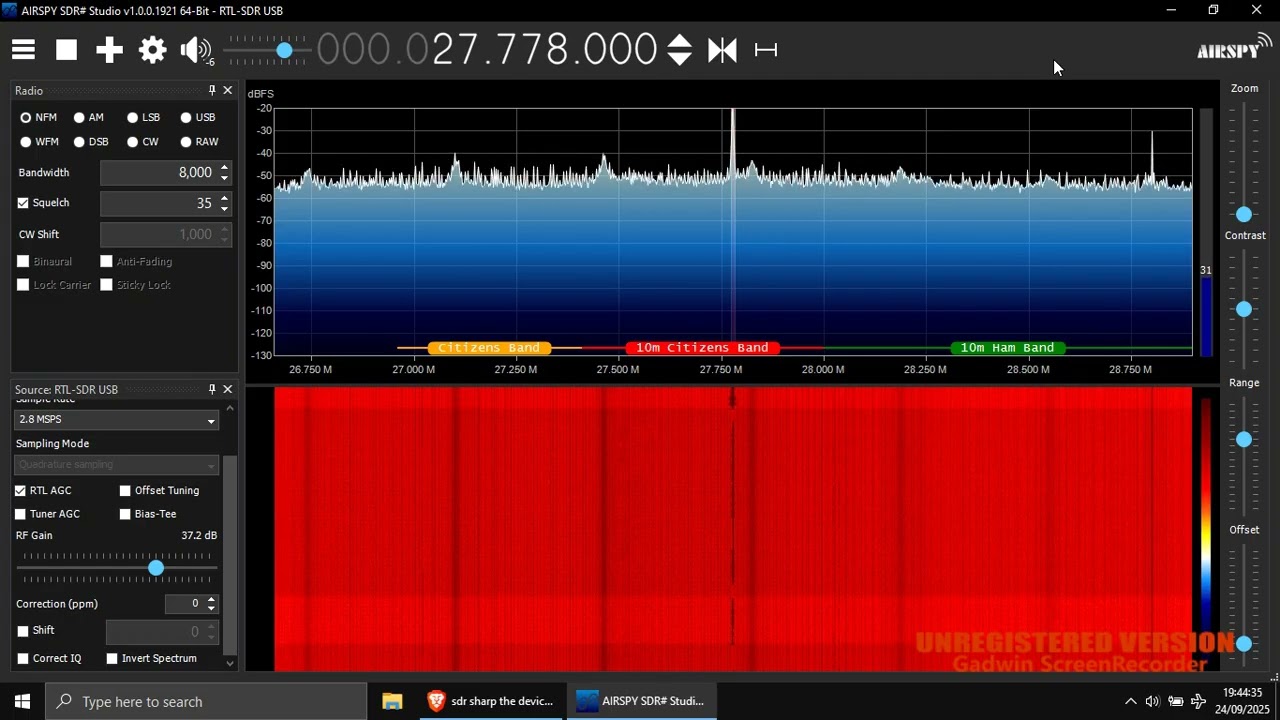
Task: Click the taskbar search box
Action: click(207, 701)
